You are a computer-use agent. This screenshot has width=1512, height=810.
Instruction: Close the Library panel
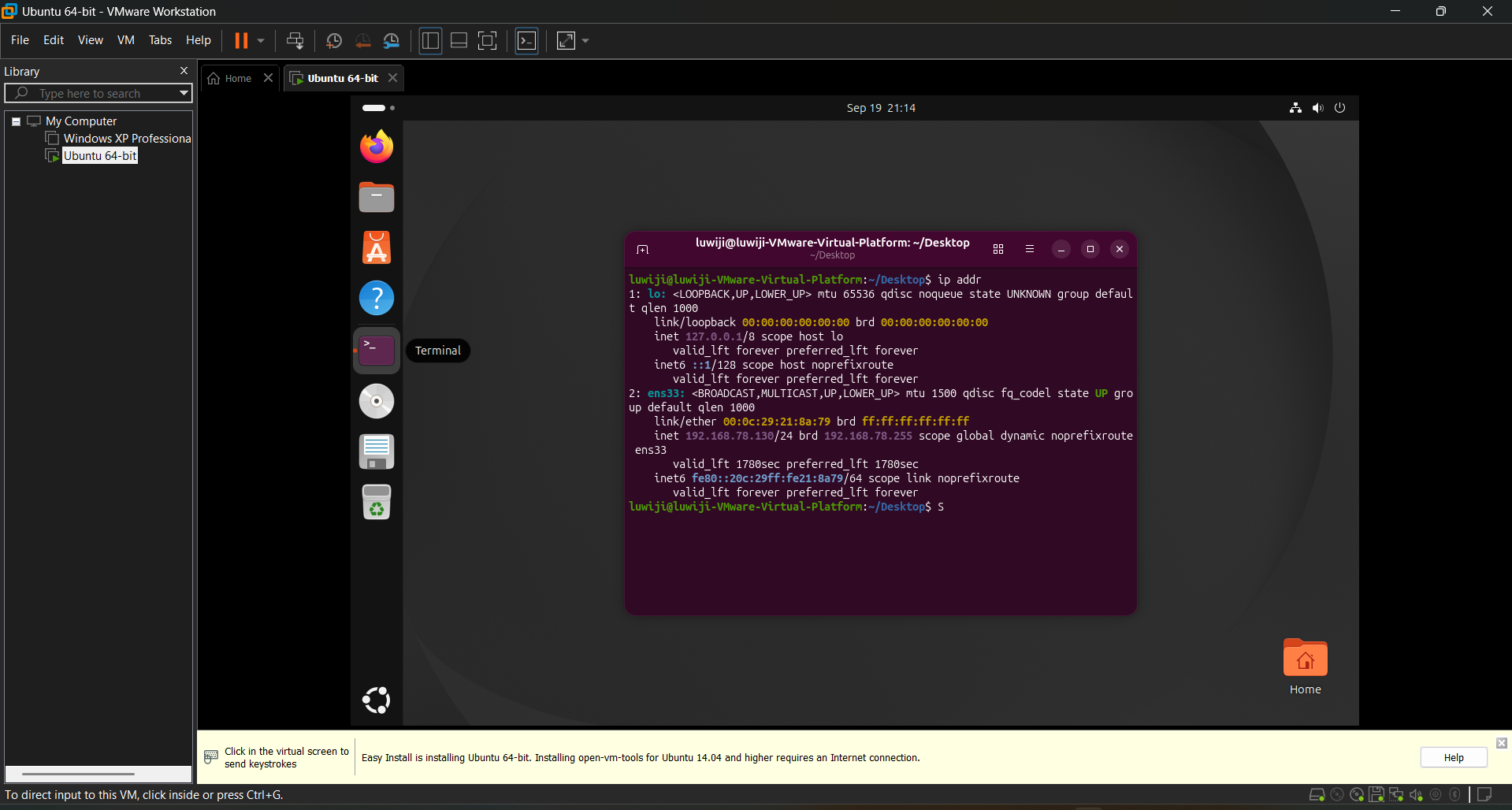tap(184, 71)
